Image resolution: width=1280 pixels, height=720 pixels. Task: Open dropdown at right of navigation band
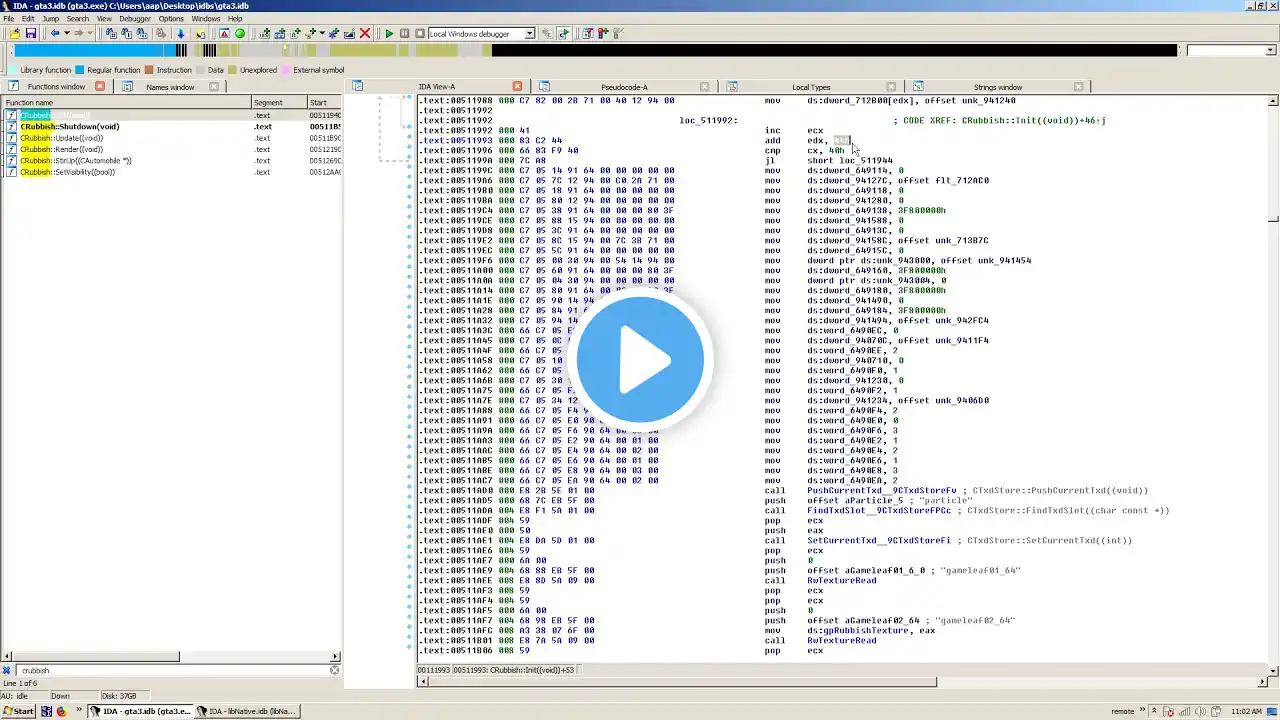1230,50
